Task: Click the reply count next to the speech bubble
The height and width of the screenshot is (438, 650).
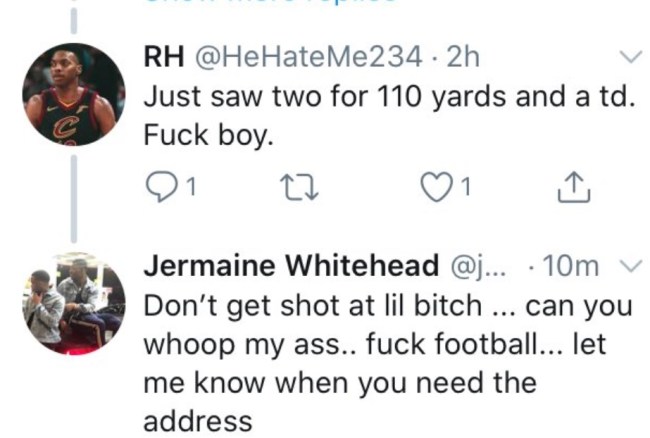Action: 190,186
